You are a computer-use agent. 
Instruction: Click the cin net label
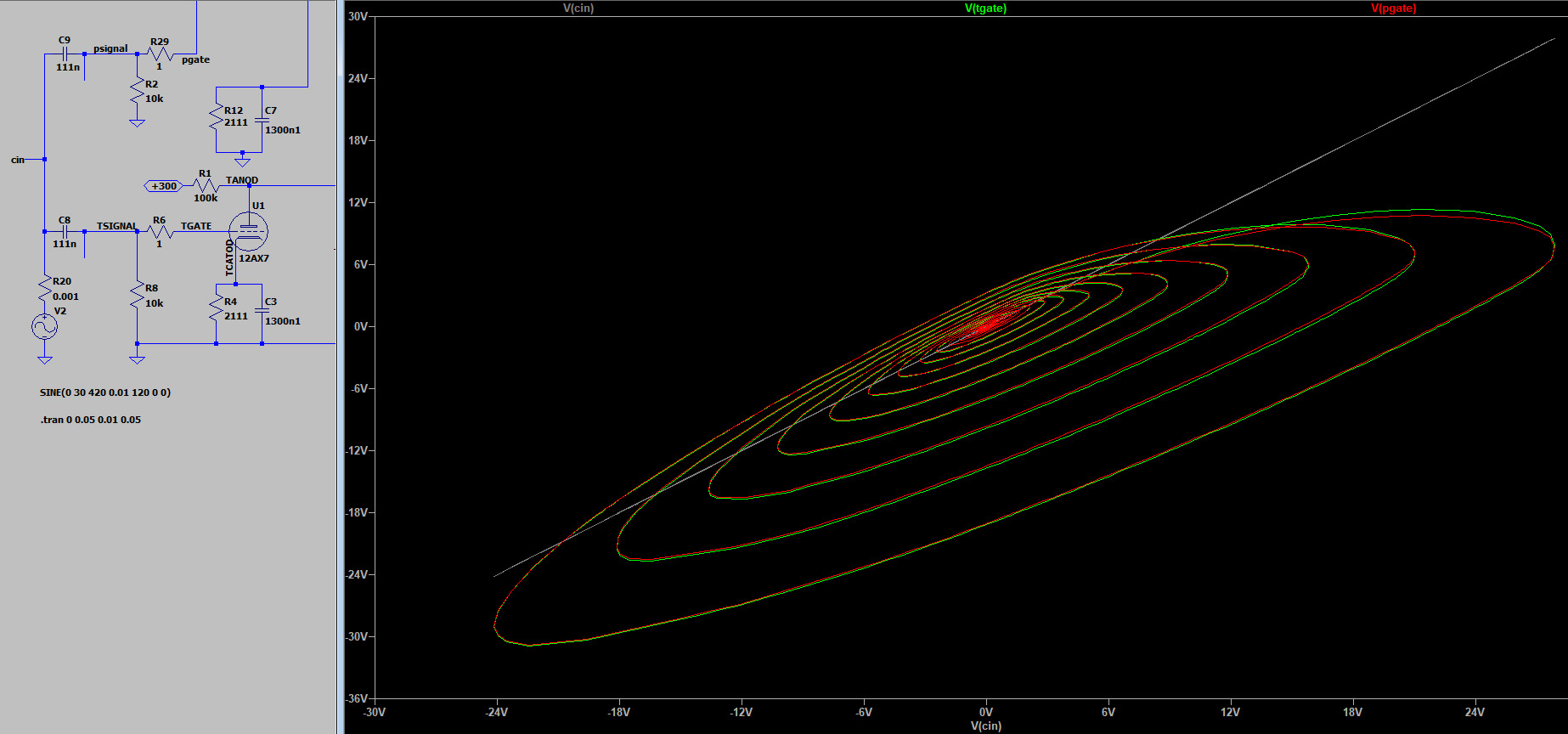click(x=18, y=160)
